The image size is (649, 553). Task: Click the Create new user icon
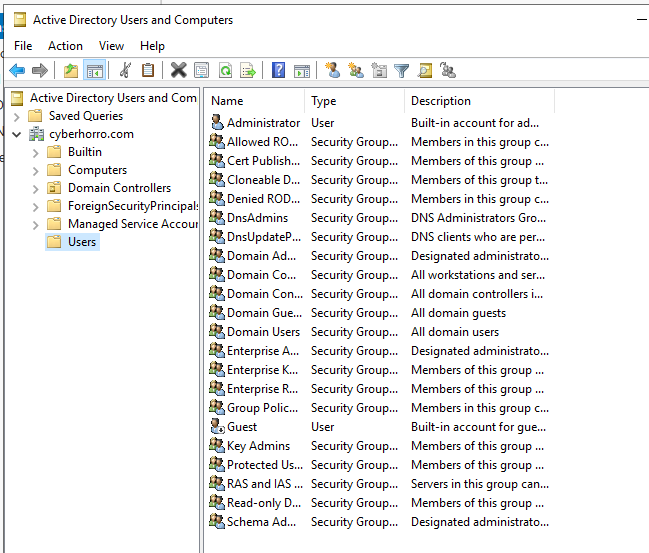click(x=333, y=70)
